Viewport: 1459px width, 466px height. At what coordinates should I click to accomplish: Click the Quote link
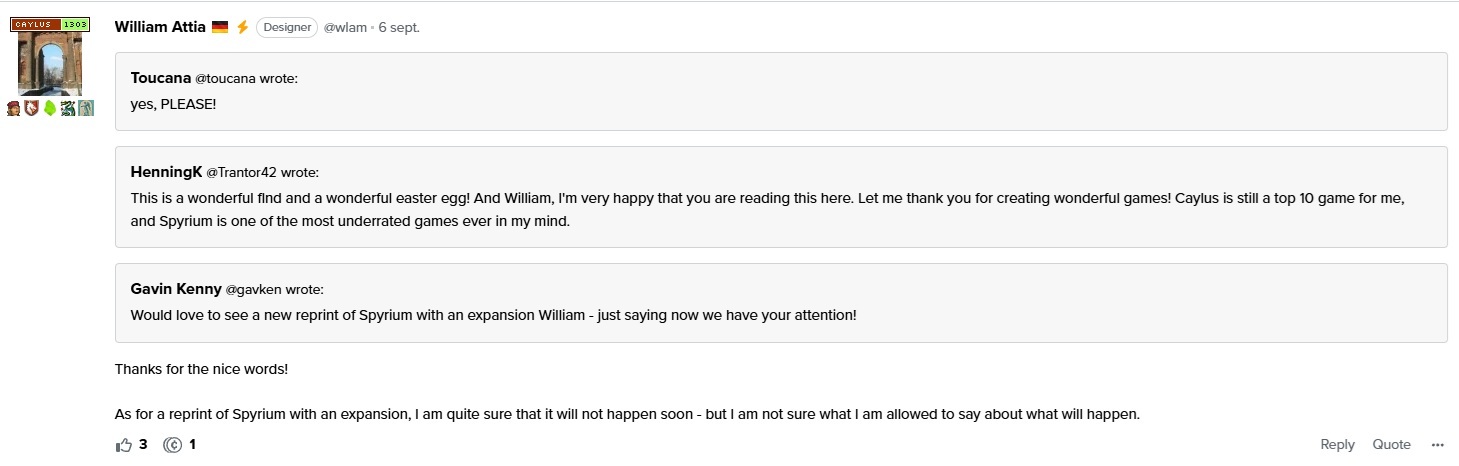[1391, 445]
